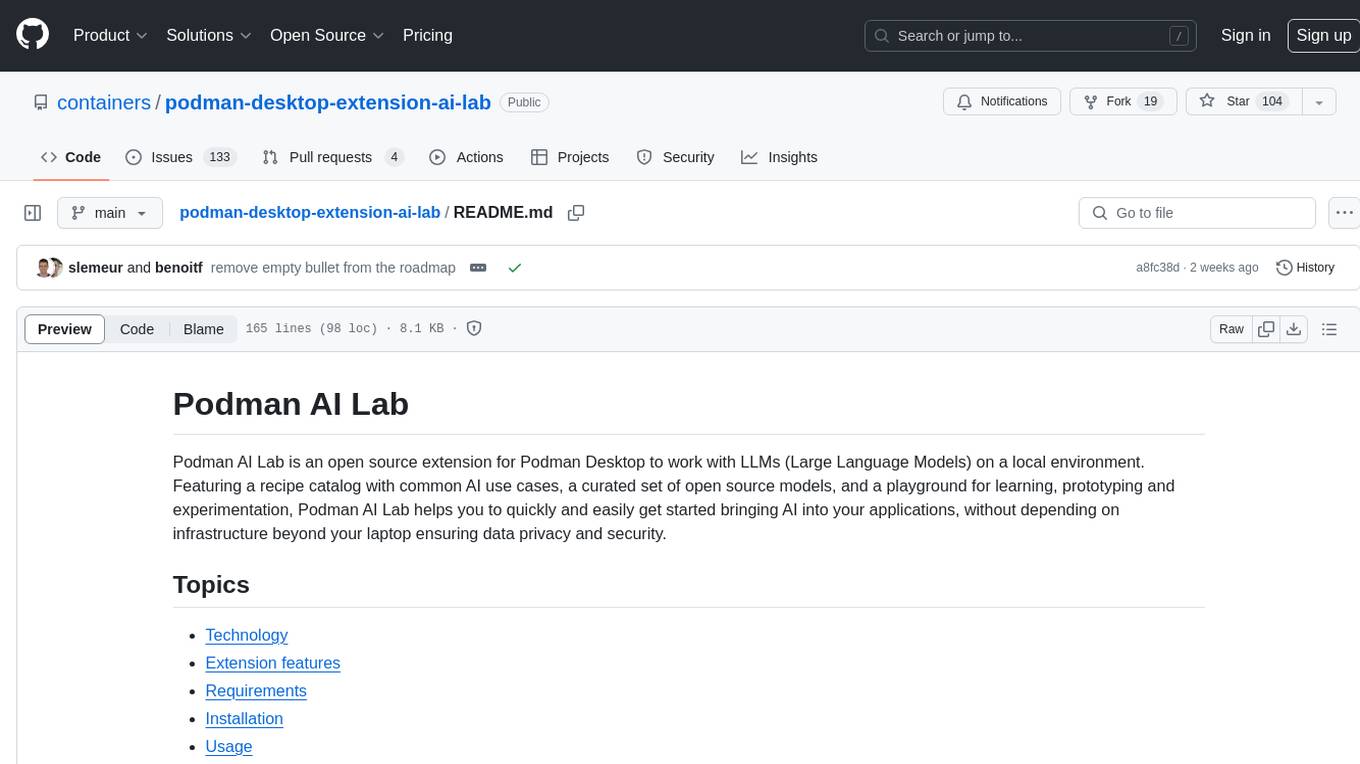Open benoitf's author profile
The image size is (1360, 764).
[x=179, y=267]
